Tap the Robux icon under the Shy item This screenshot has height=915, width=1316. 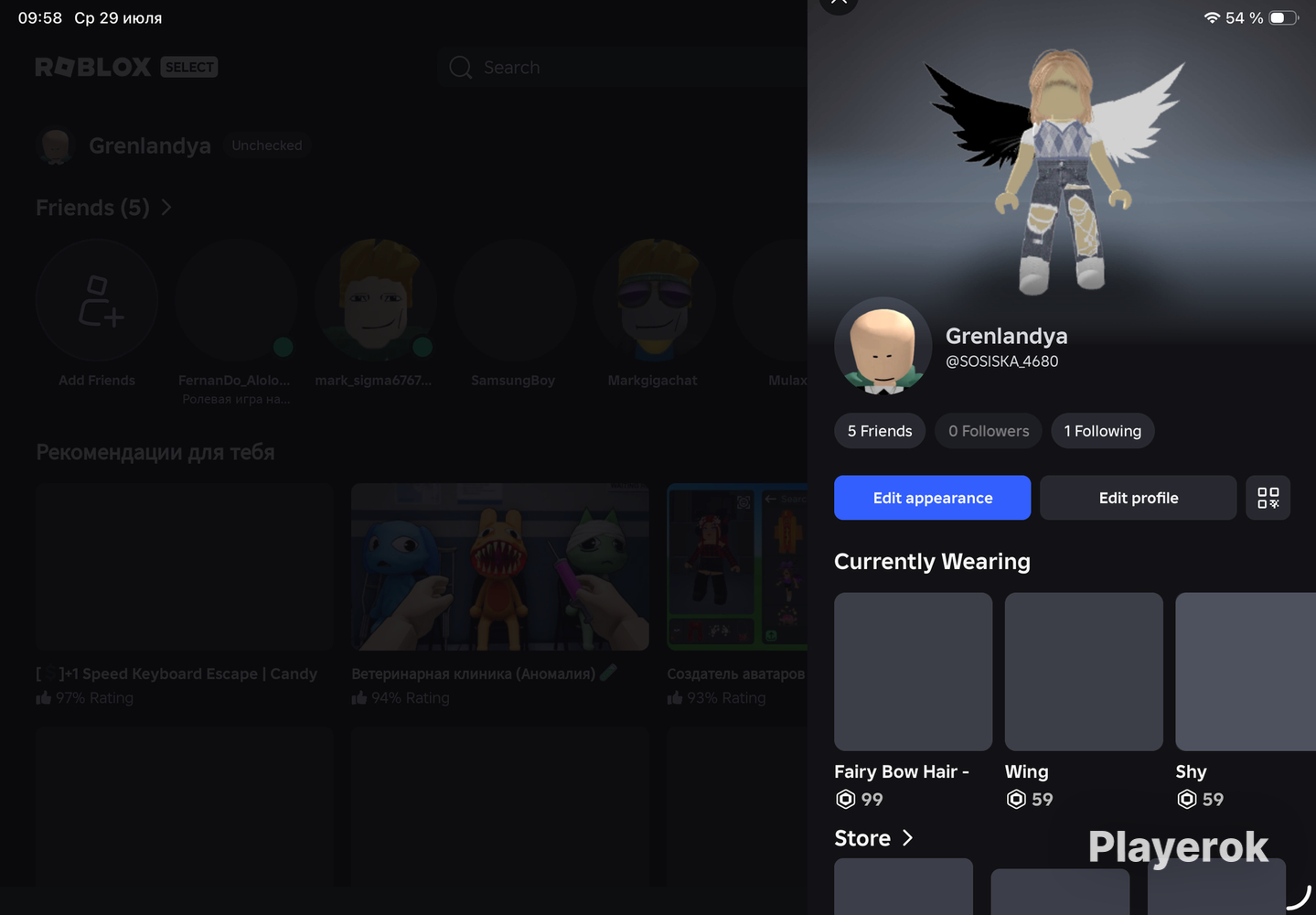coord(1187,800)
